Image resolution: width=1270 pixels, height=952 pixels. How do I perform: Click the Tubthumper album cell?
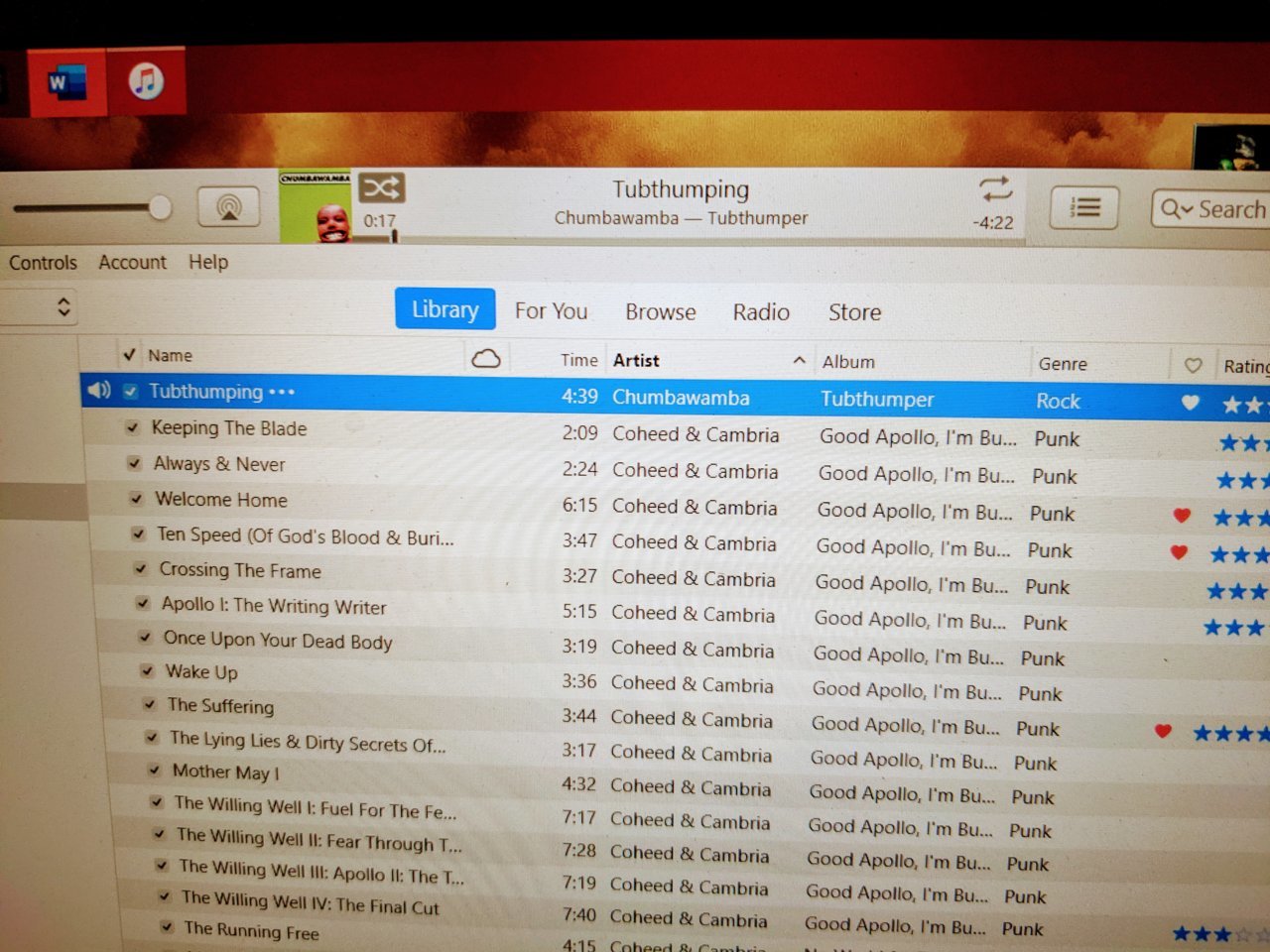(877, 400)
